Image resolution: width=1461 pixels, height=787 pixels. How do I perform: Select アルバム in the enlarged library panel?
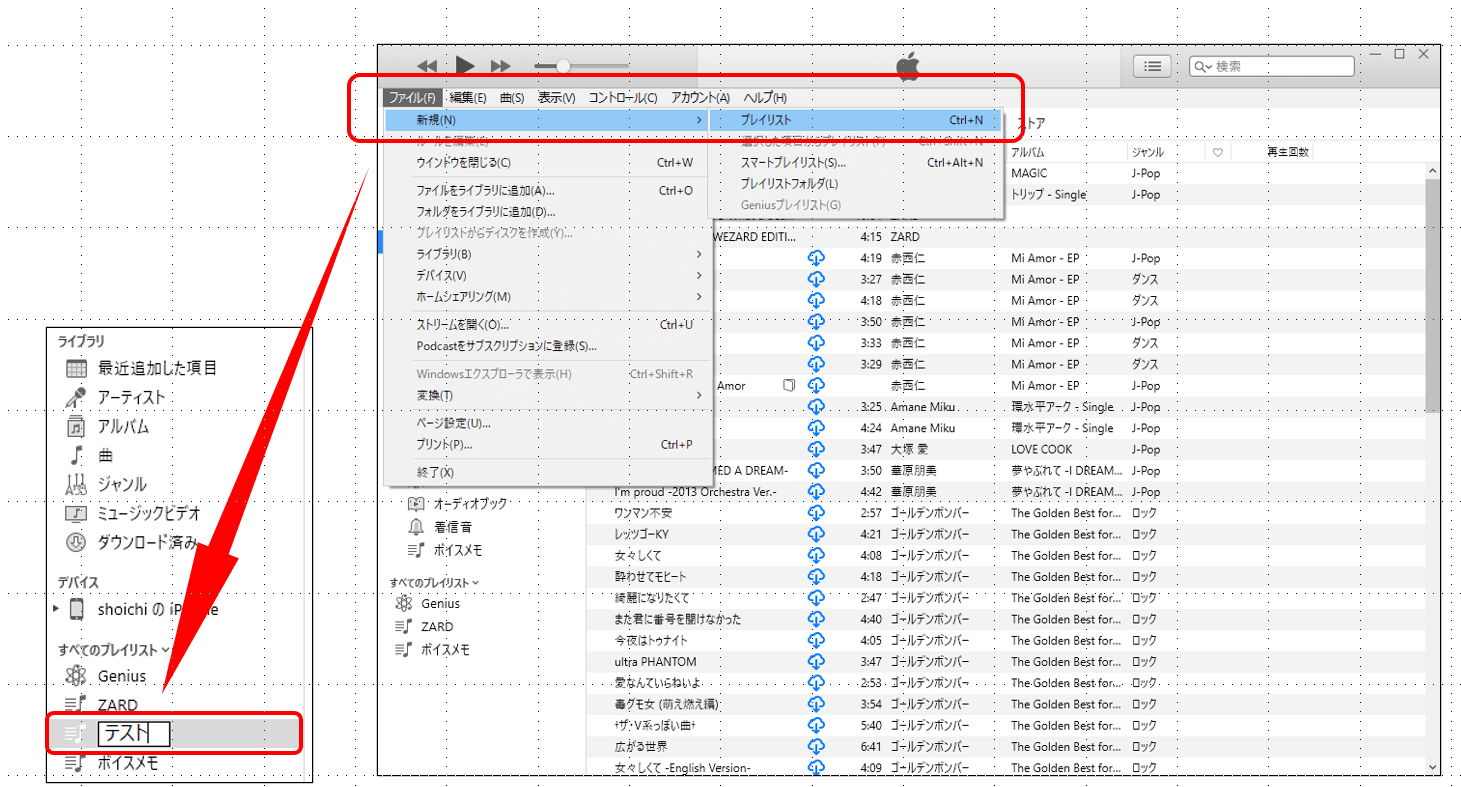tap(107, 426)
